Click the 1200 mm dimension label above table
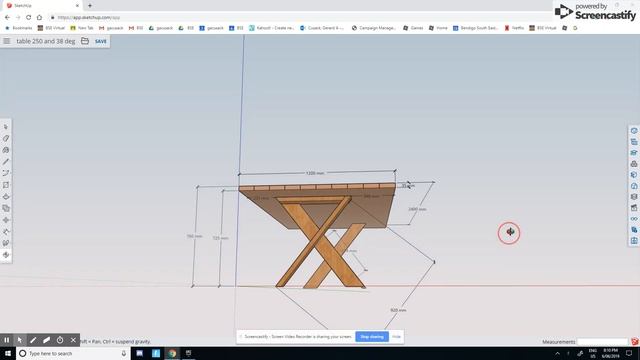The height and width of the screenshot is (360, 640). point(315,173)
